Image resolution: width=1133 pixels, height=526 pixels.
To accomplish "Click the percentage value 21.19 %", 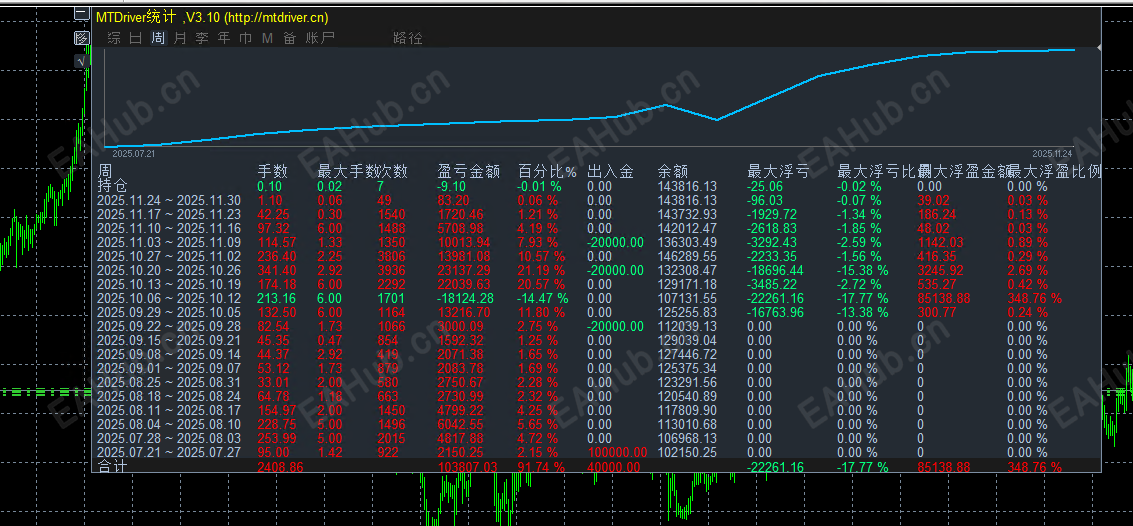I will click(543, 270).
